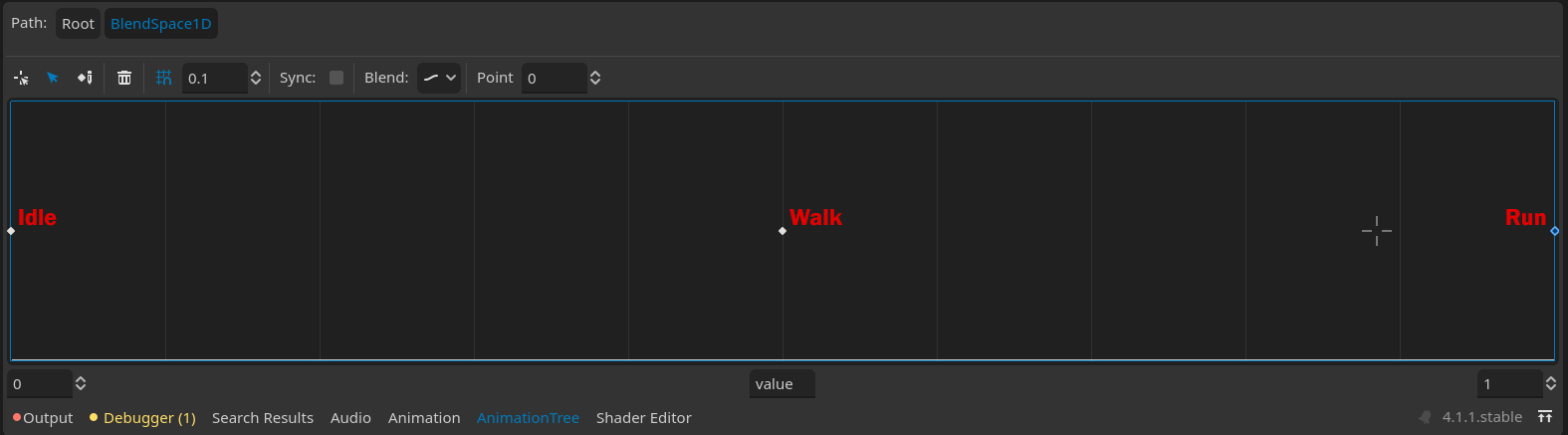The image size is (1568, 435).
Task: Open the Blend mode dropdown
Action: point(438,78)
